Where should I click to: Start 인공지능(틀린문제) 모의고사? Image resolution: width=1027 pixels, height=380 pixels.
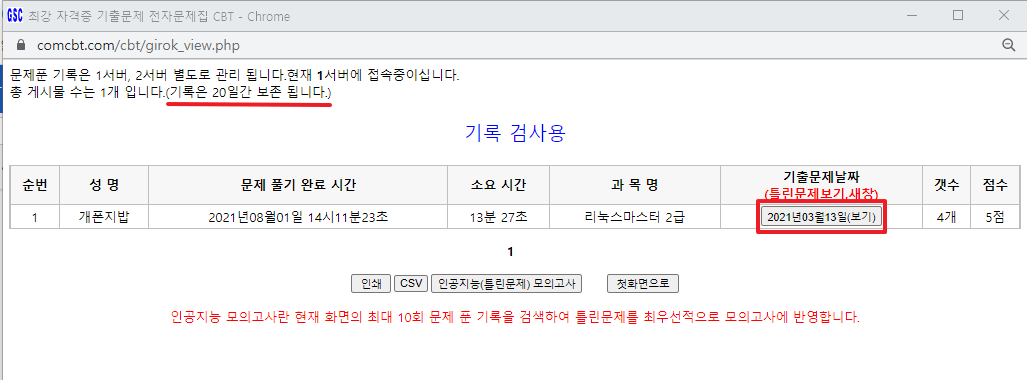506,283
